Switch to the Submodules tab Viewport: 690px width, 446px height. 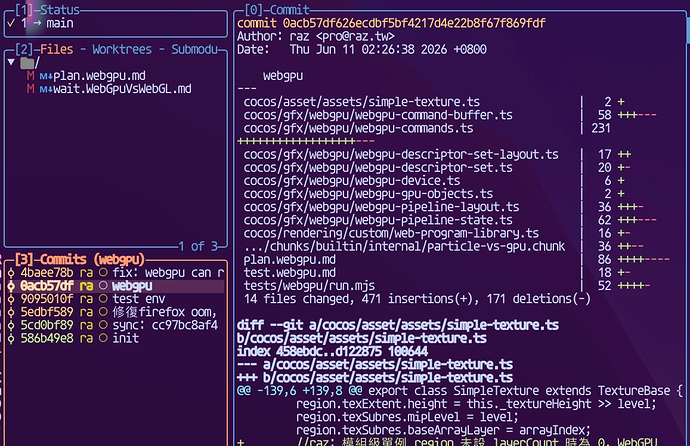pyautogui.click(x=194, y=49)
